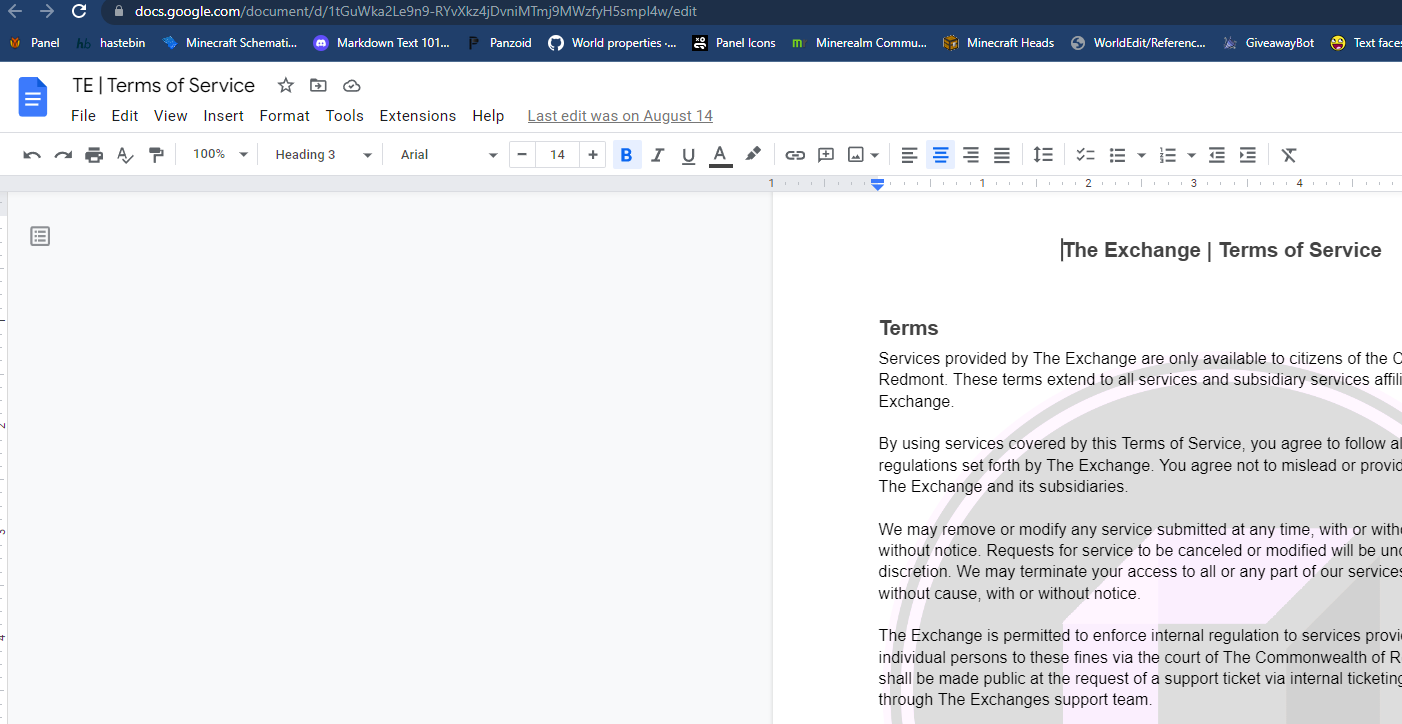The height and width of the screenshot is (724, 1402).
Task: Open the text color picker
Action: (720, 155)
